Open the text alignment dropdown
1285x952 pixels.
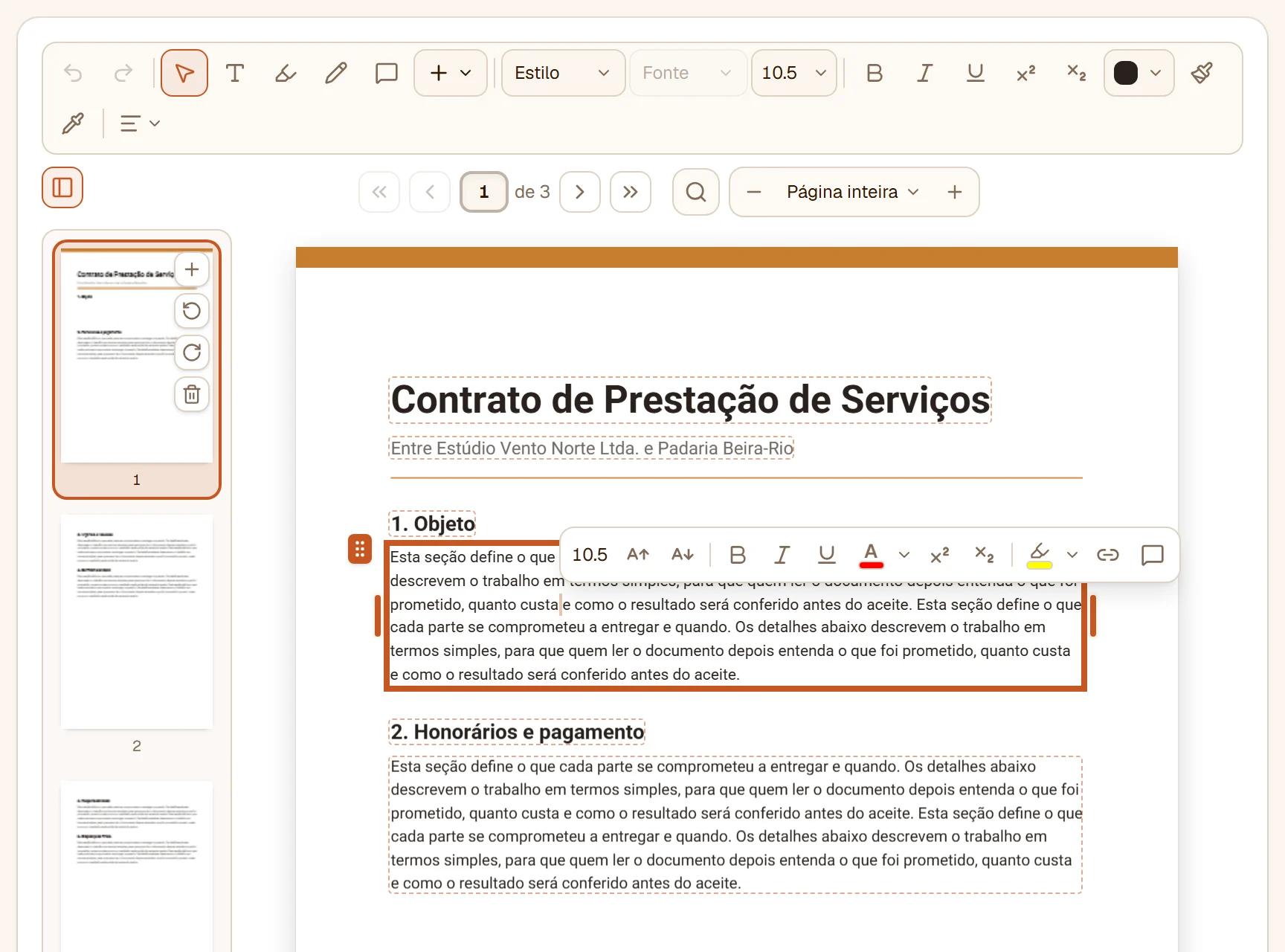coord(141,123)
